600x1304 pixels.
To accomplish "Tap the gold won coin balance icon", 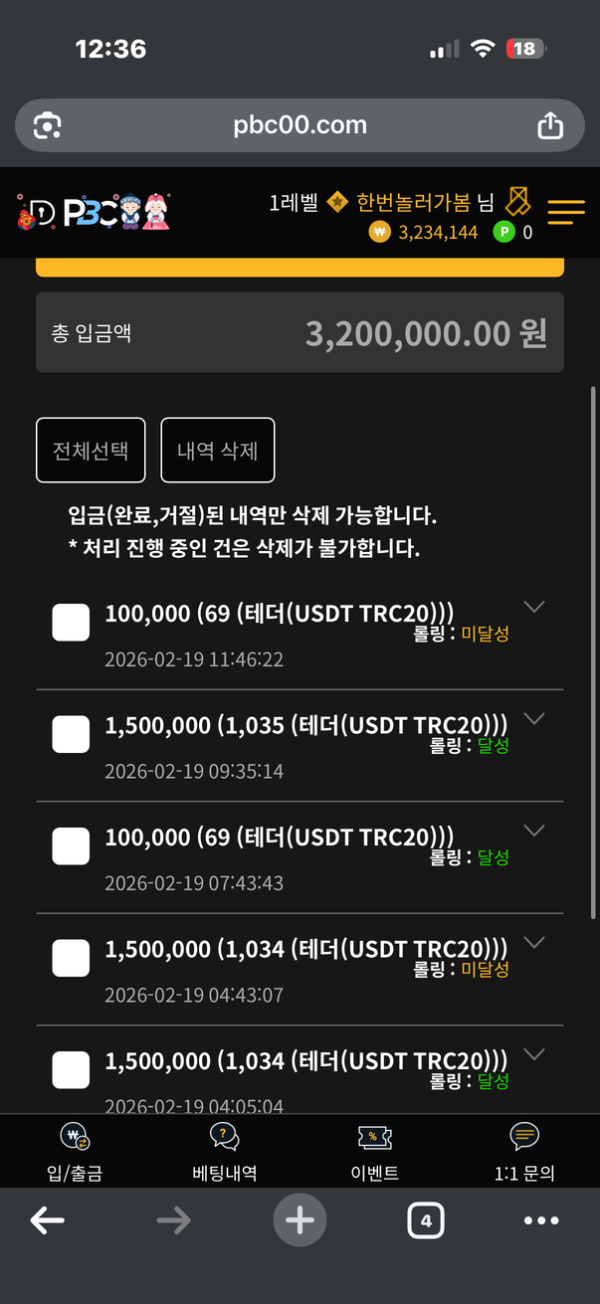I will [379, 233].
